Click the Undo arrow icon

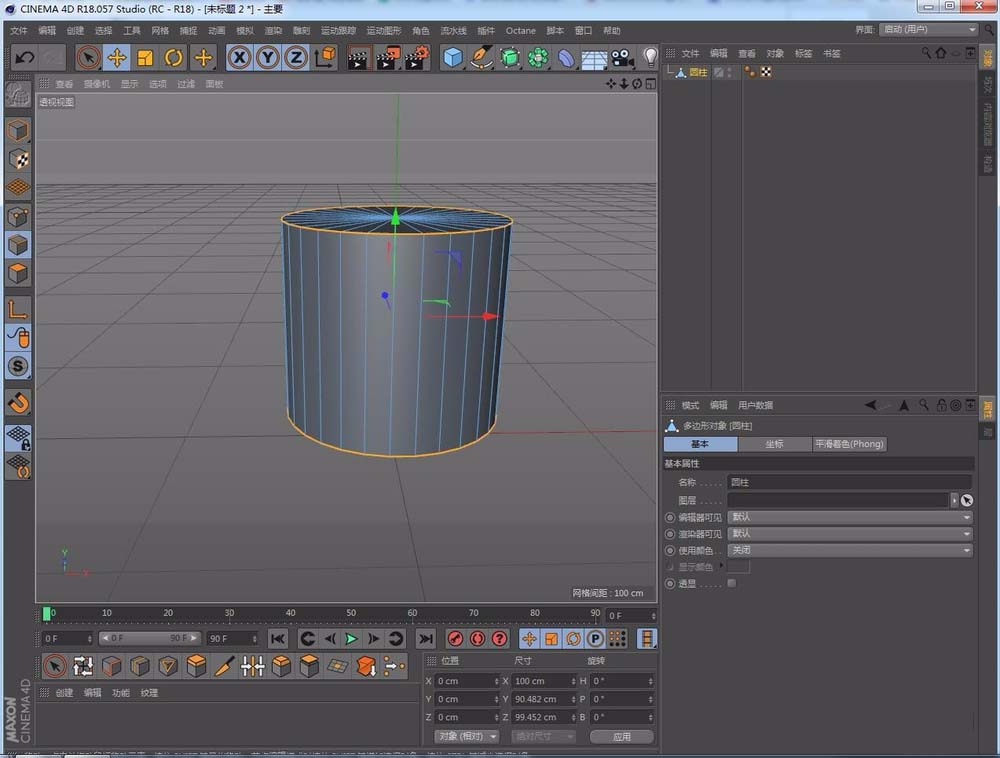pyautogui.click(x=25, y=57)
